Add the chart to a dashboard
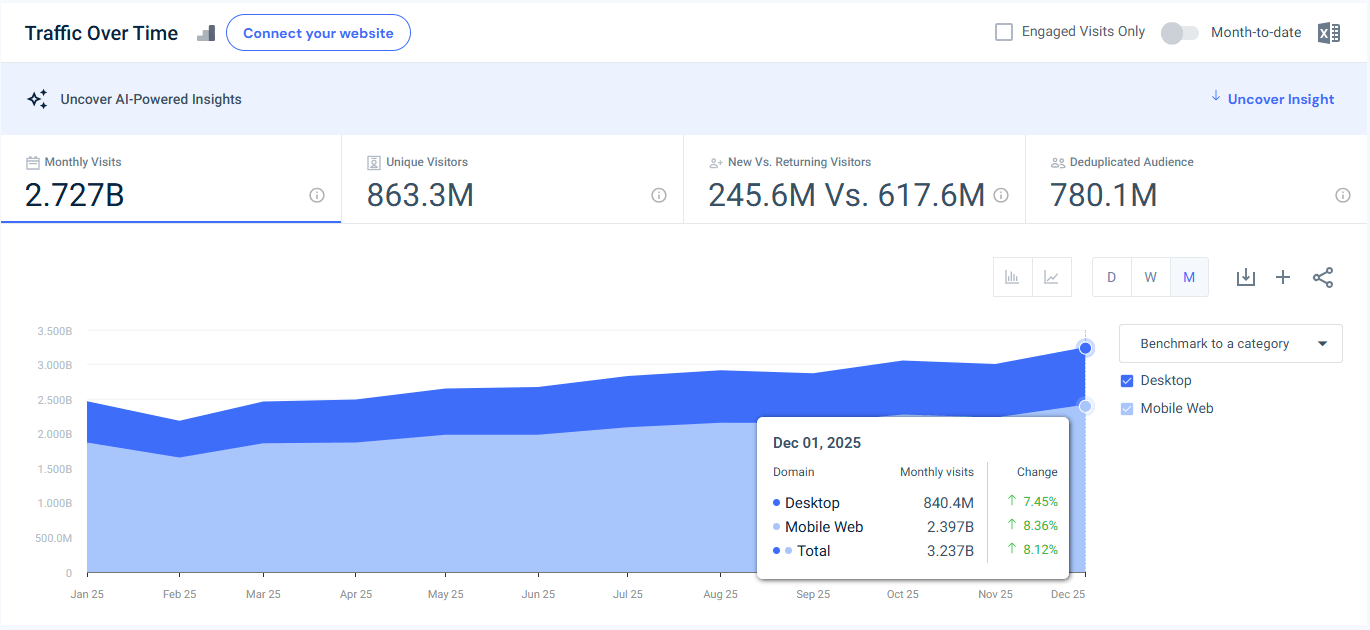This screenshot has width=1370, height=630. click(x=1283, y=277)
